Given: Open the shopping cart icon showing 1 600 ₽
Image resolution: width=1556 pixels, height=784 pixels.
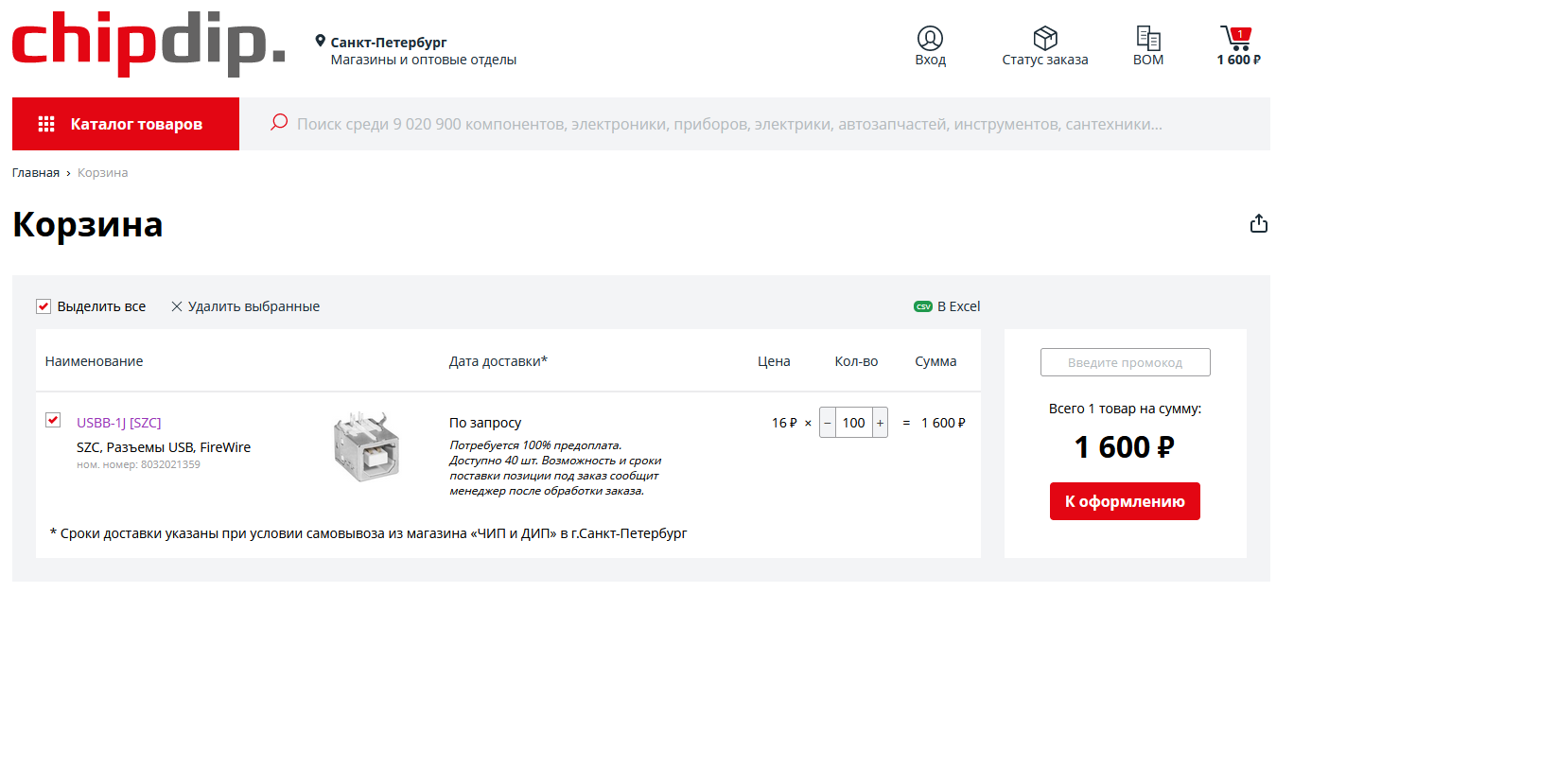Looking at the screenshot, I should click(x=1236, y=38).
